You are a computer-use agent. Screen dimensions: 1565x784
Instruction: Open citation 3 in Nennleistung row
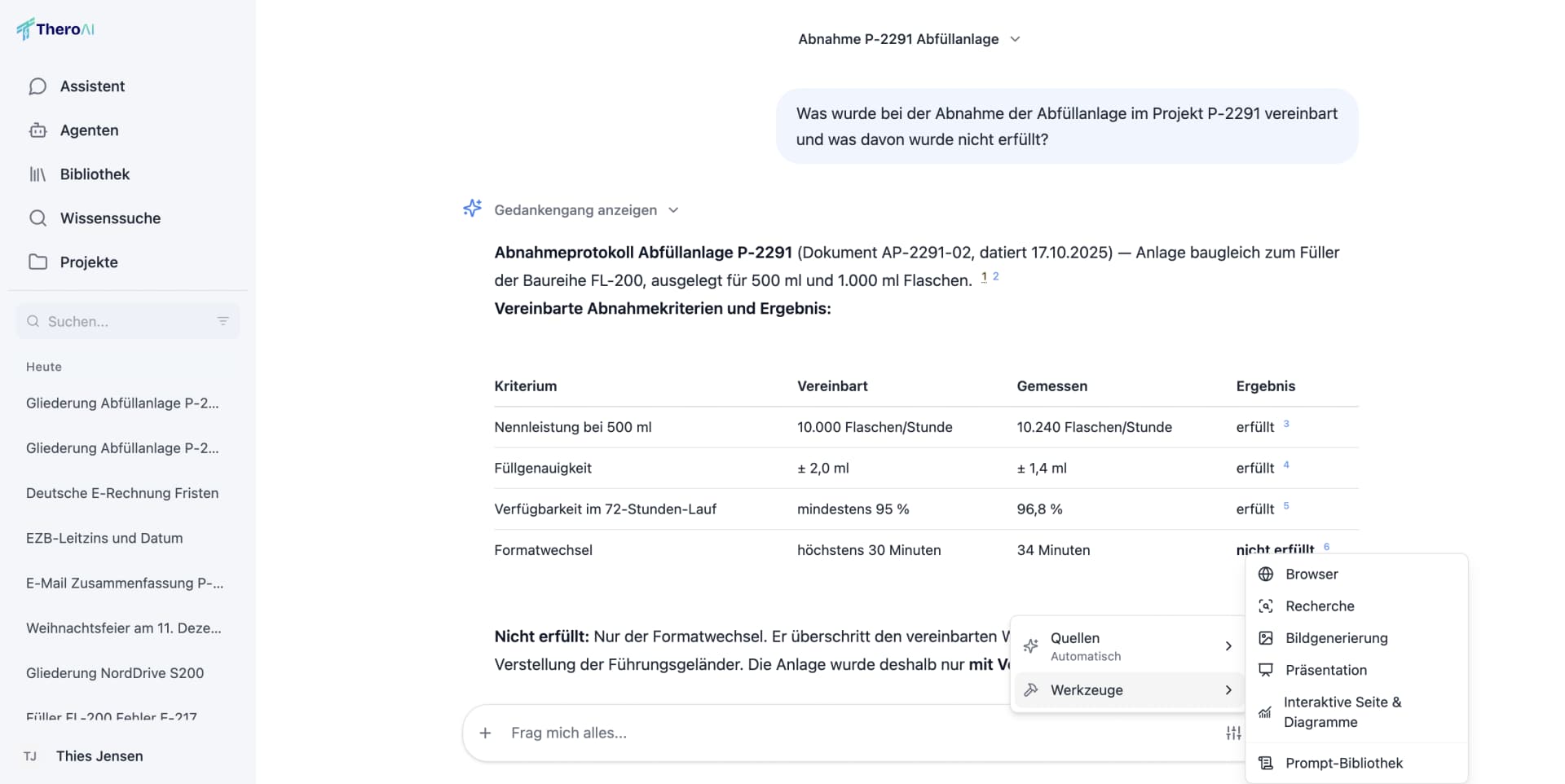[1286, 424]
